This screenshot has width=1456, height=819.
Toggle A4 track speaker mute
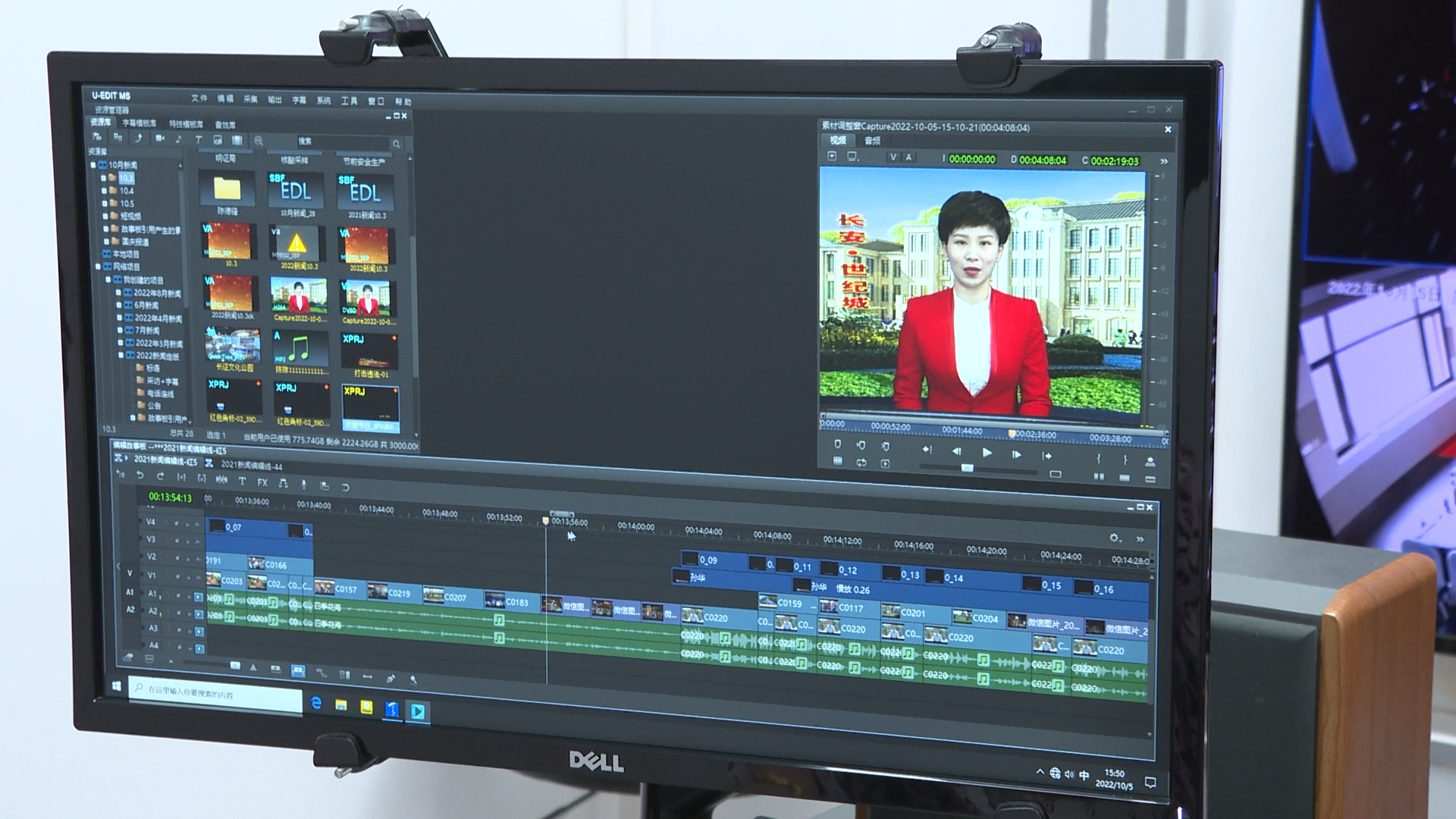199,648
